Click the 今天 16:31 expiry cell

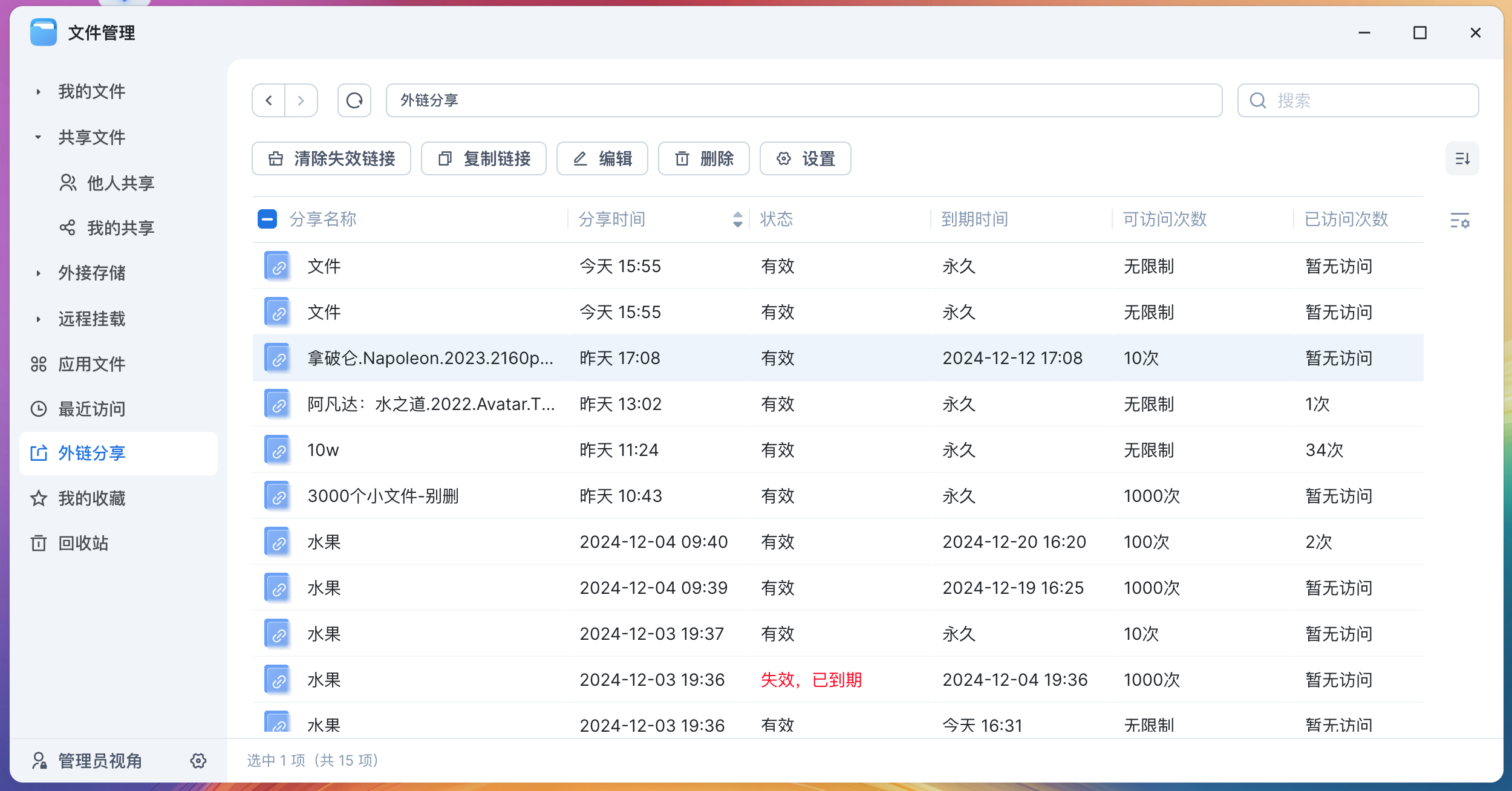point(982,725)
